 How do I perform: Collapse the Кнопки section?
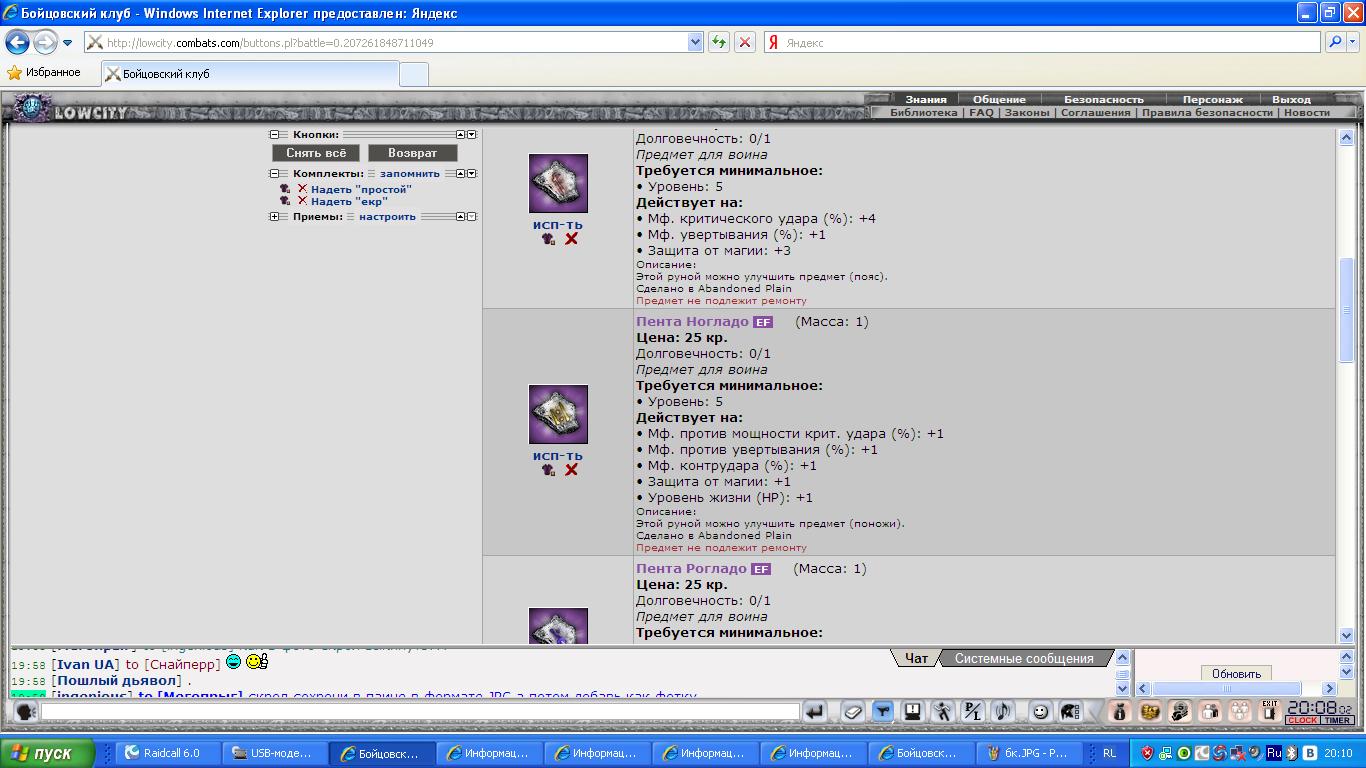pyautogui.click(x=274, y=134)
